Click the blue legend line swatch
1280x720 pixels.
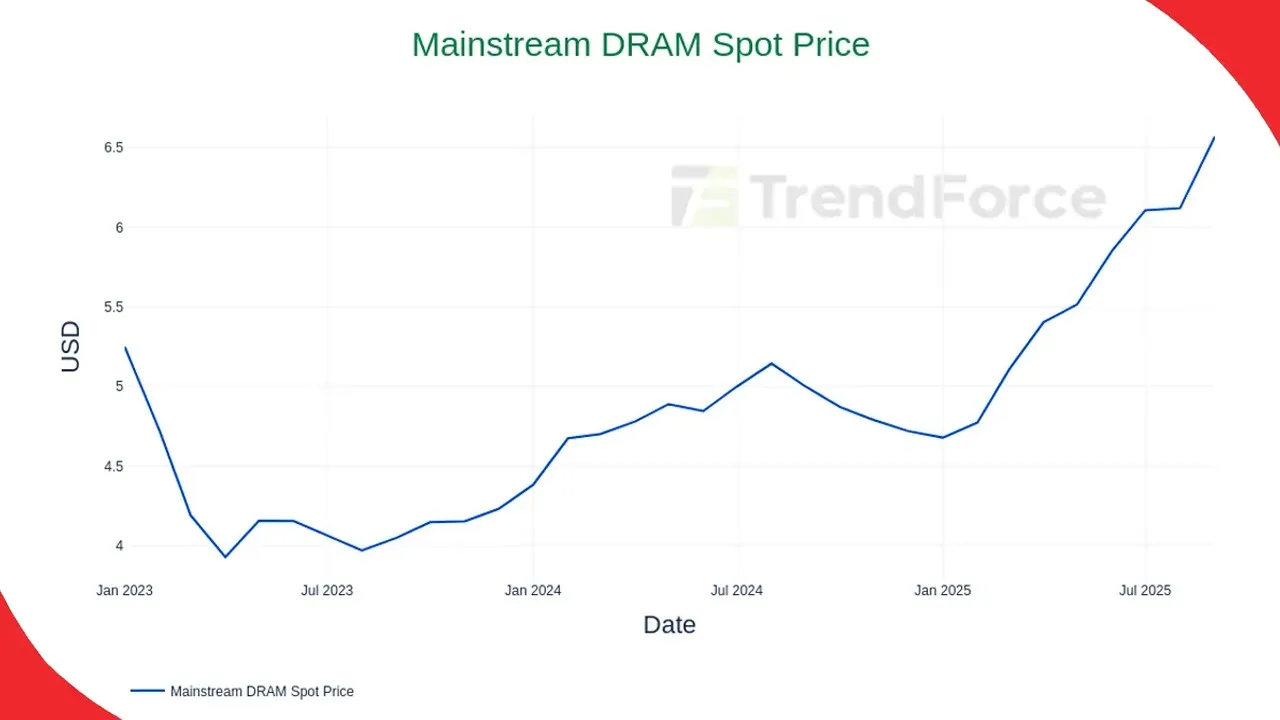147,691
